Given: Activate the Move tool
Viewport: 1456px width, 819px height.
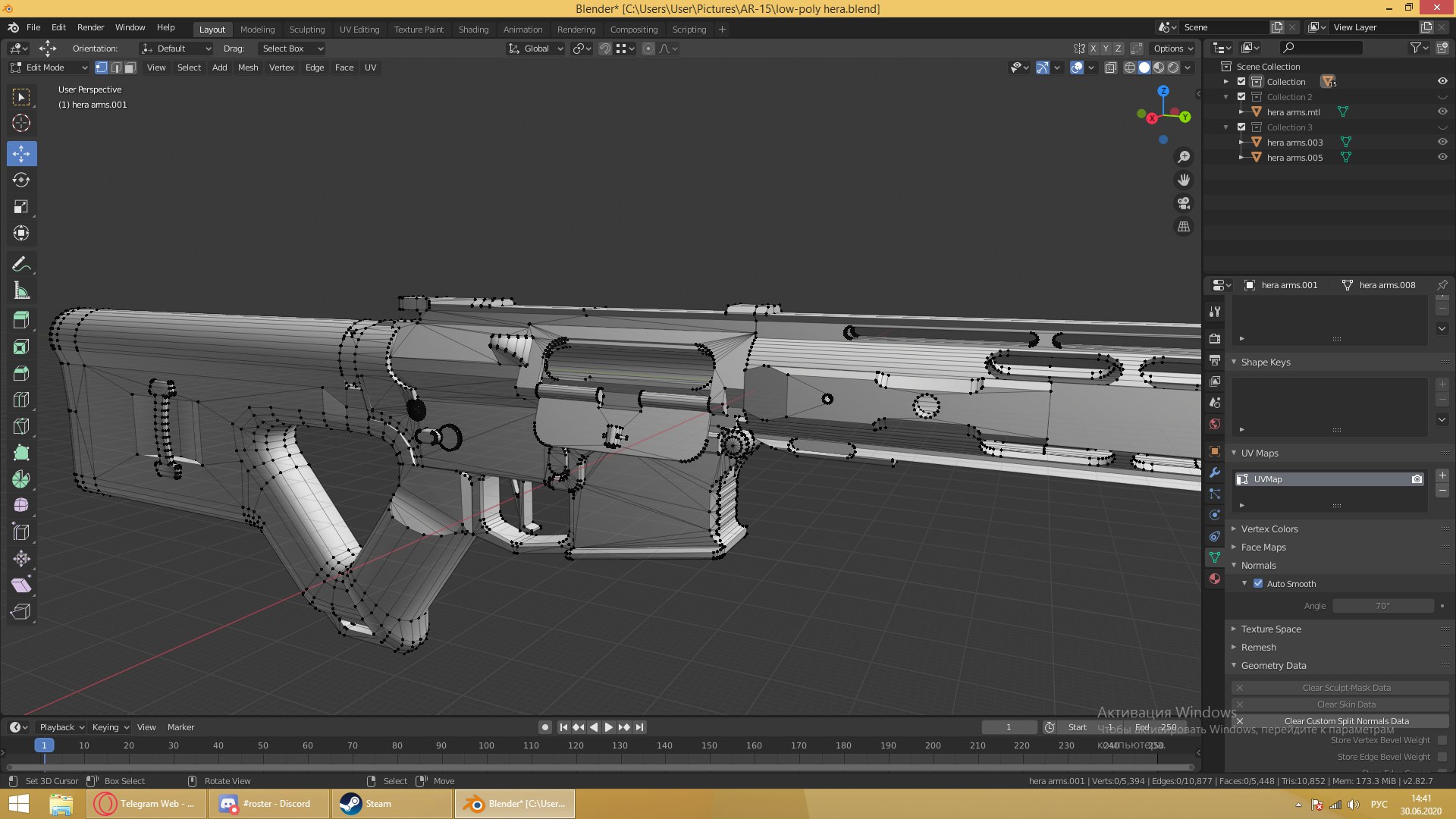Looking at the screenshot, I should (21, 154).
